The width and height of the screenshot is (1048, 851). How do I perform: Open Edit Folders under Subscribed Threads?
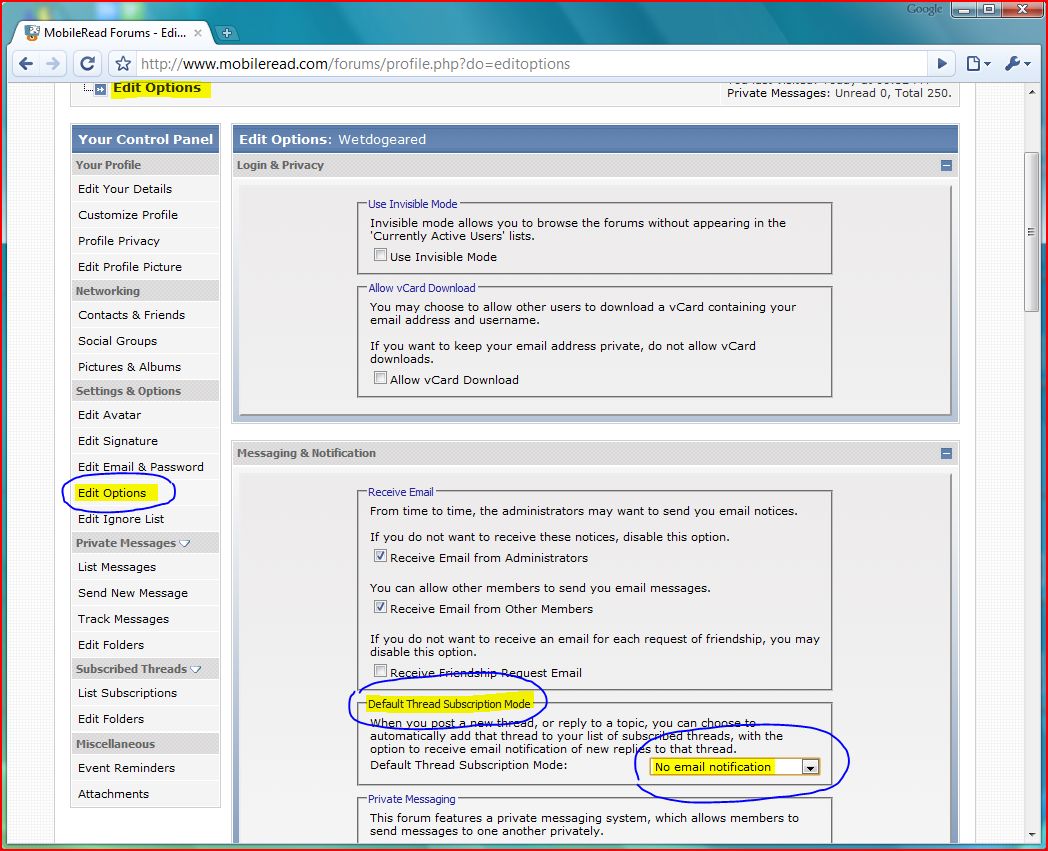[x=111, y=719]
